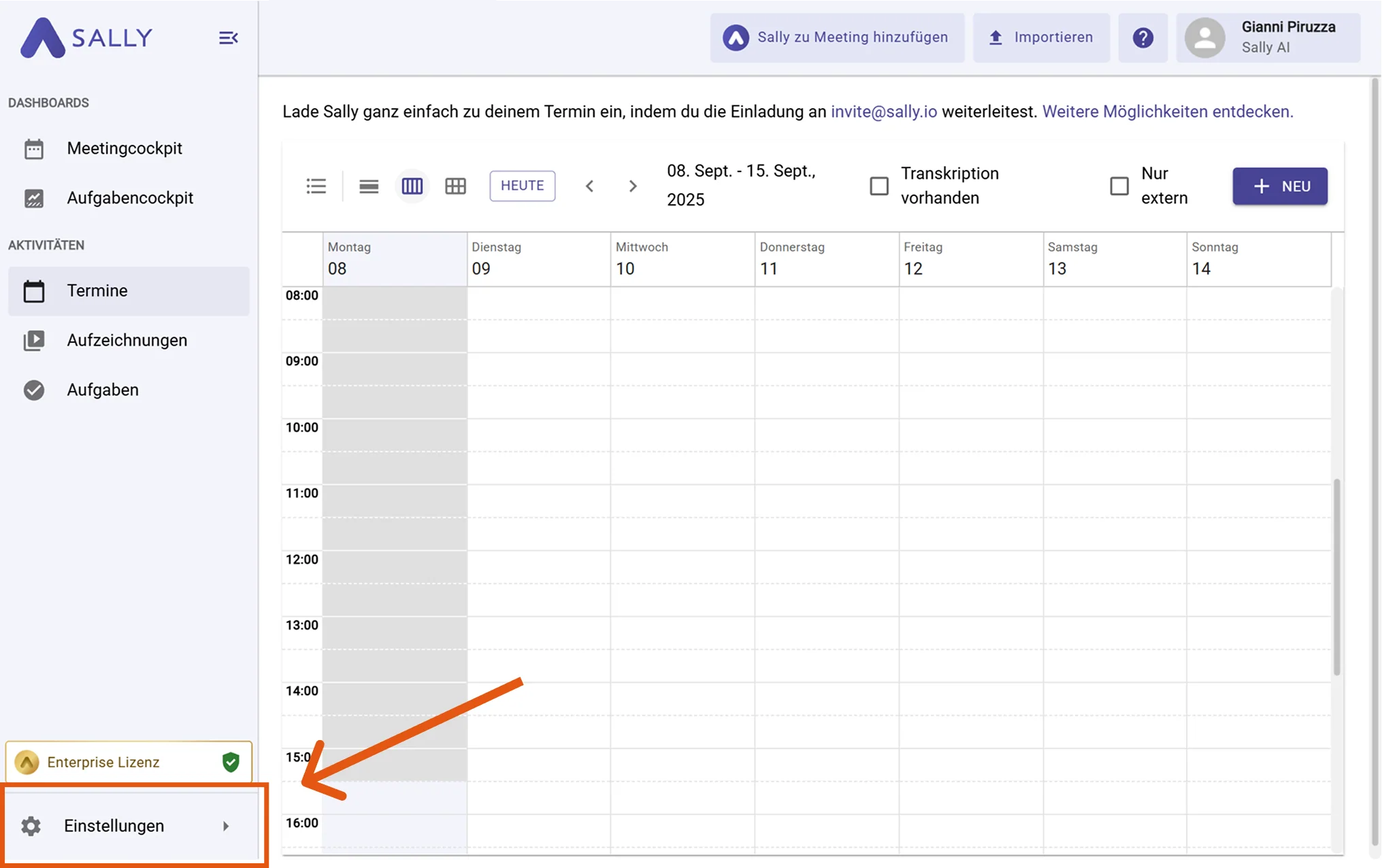Toggle Transkription vorhanden checkbox
1382x868 pixels.
click(x=879, y=186)
